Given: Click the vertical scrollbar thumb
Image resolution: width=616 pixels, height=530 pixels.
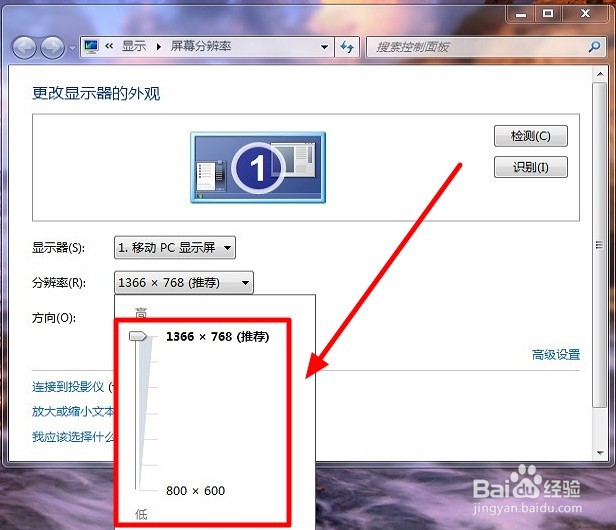Looking at the screenshot, I should click(600, 245).
